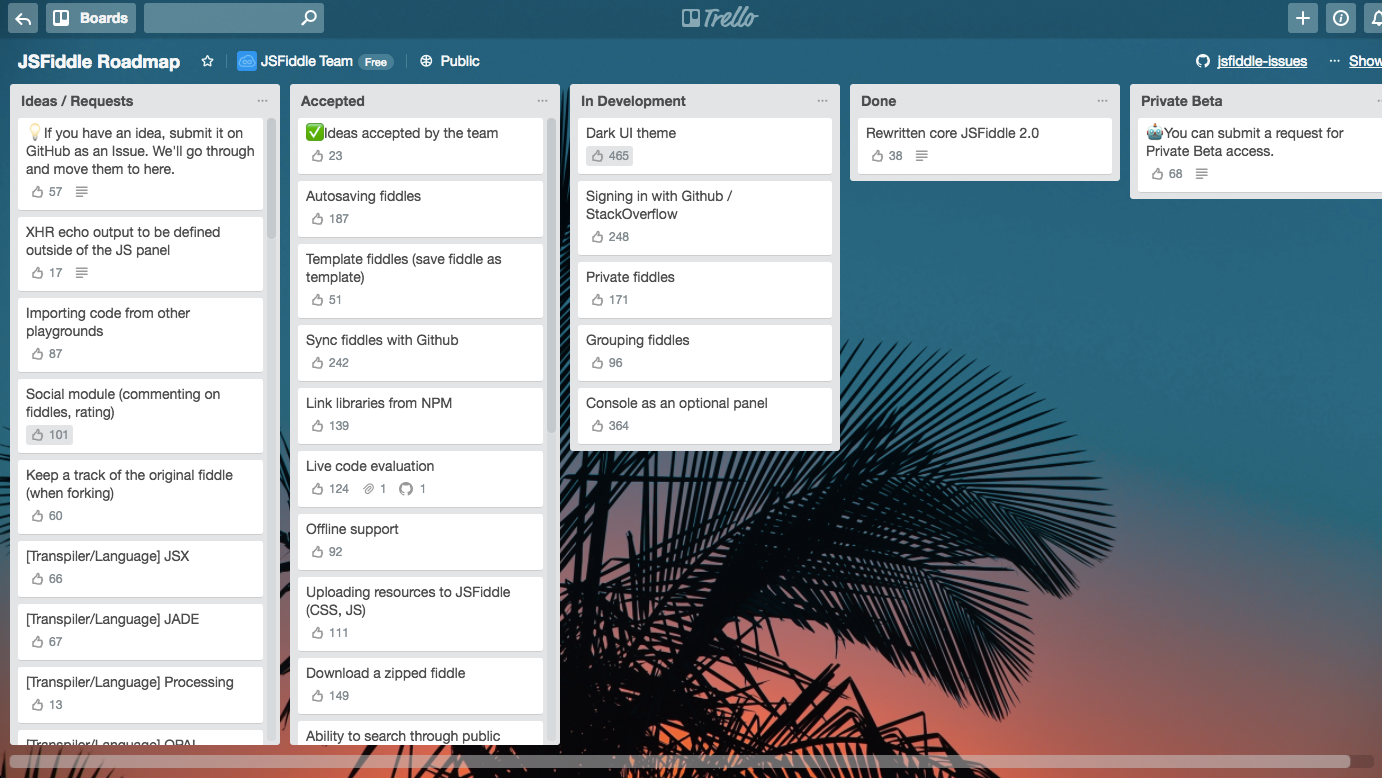Screen dimensions: 1382x778
Task: Click the thumbs-up on Grouping fiddles
Action: click(x=598, y=363)
